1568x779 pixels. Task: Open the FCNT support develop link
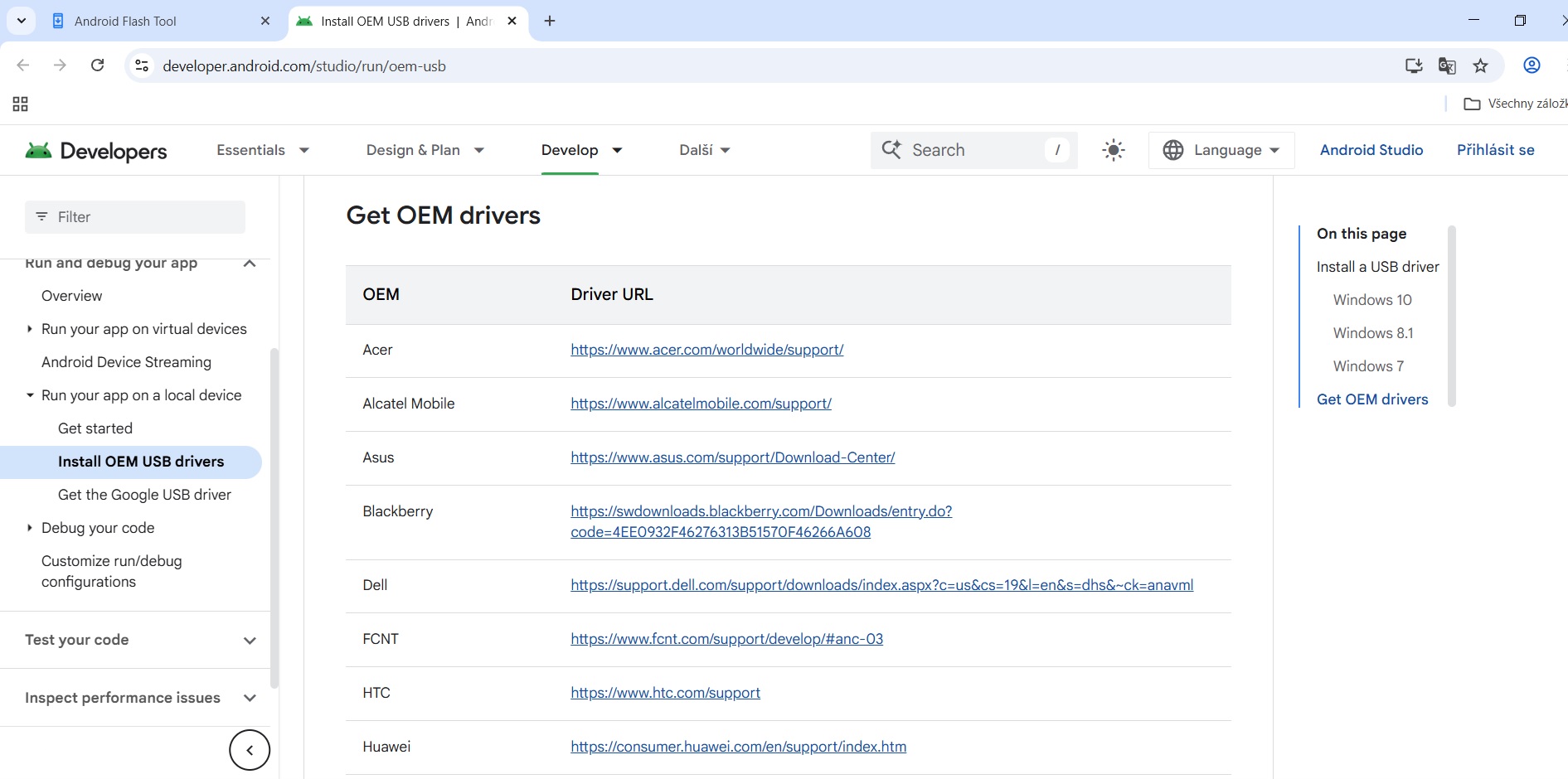(726, 639)
